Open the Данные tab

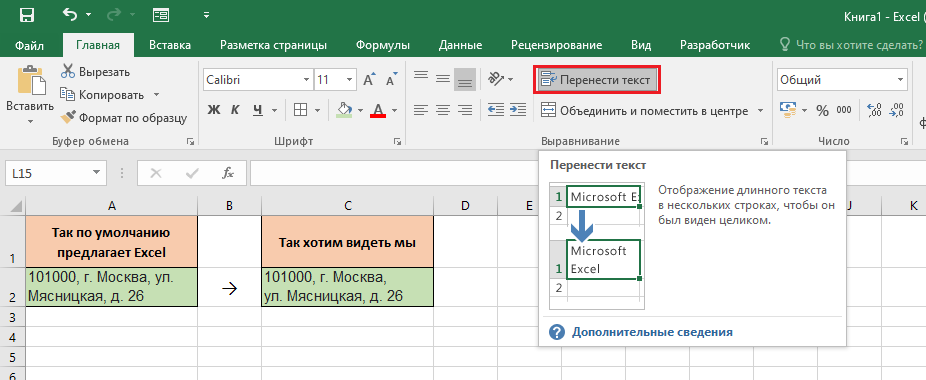coord(461,45)
